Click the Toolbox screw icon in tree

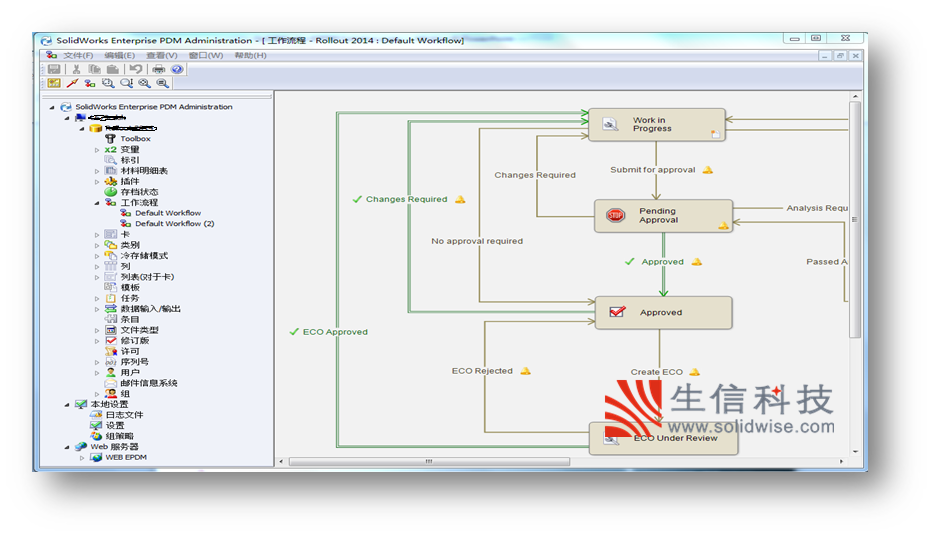pos(110,139)
